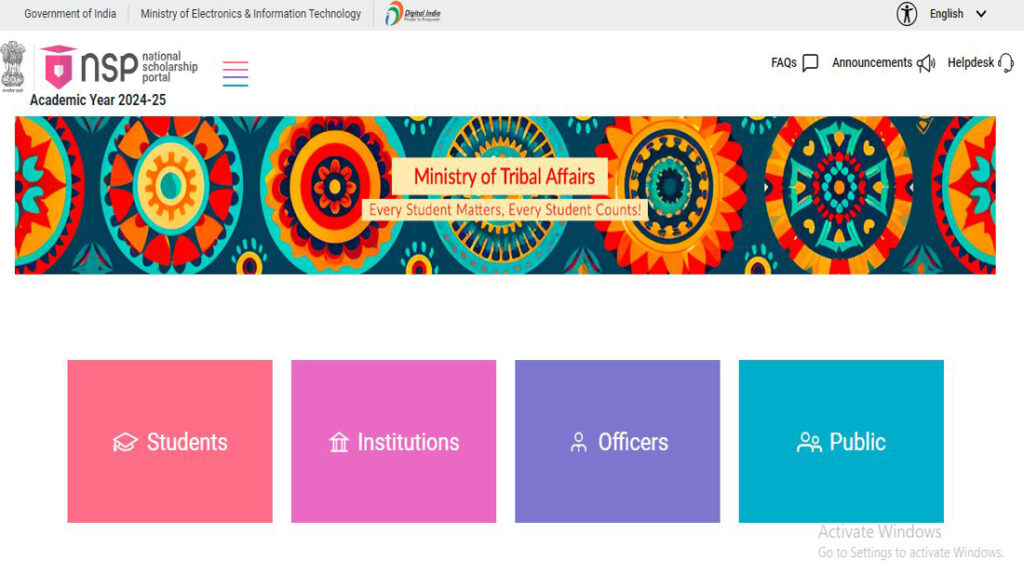Image resolution: width=1024 pixels, height=574 pixels.
Task: Click the NSP national scholarship portal logo
Action: (x=119, y=67)
